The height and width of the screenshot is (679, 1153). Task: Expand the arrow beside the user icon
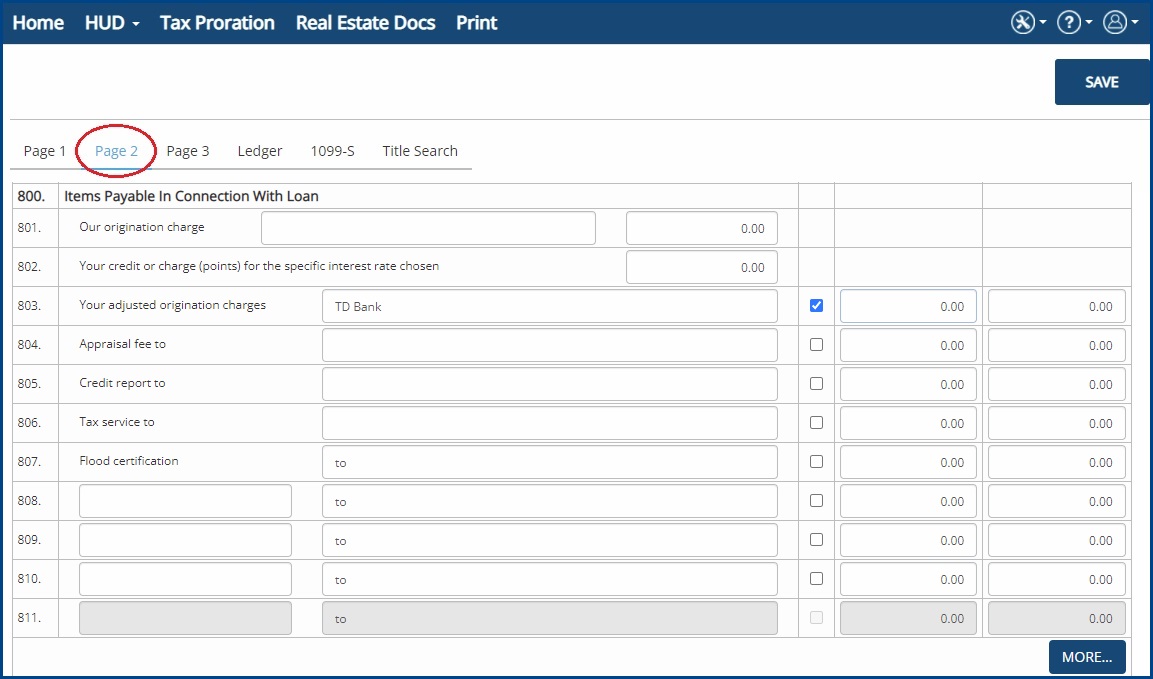tap(1135, 23)
